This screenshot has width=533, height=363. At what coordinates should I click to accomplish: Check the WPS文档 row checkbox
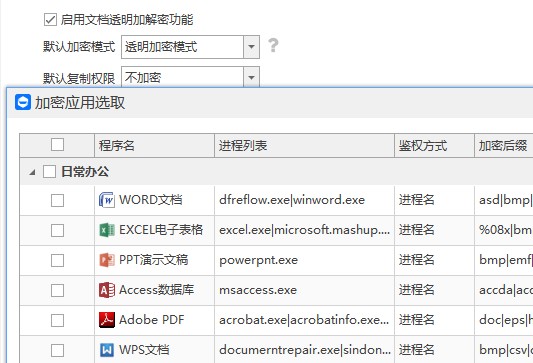57,350
